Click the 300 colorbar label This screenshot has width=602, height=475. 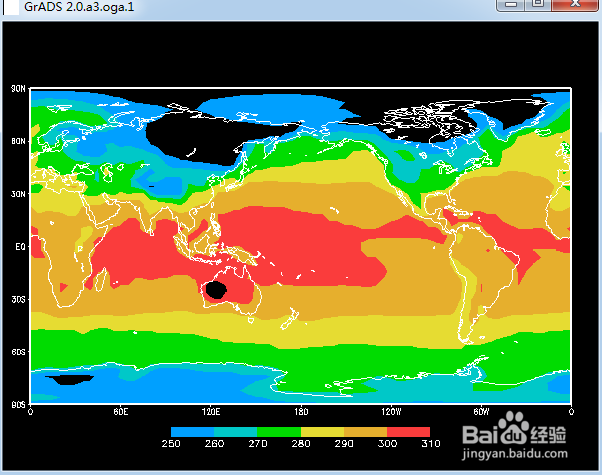pos(387,444)
